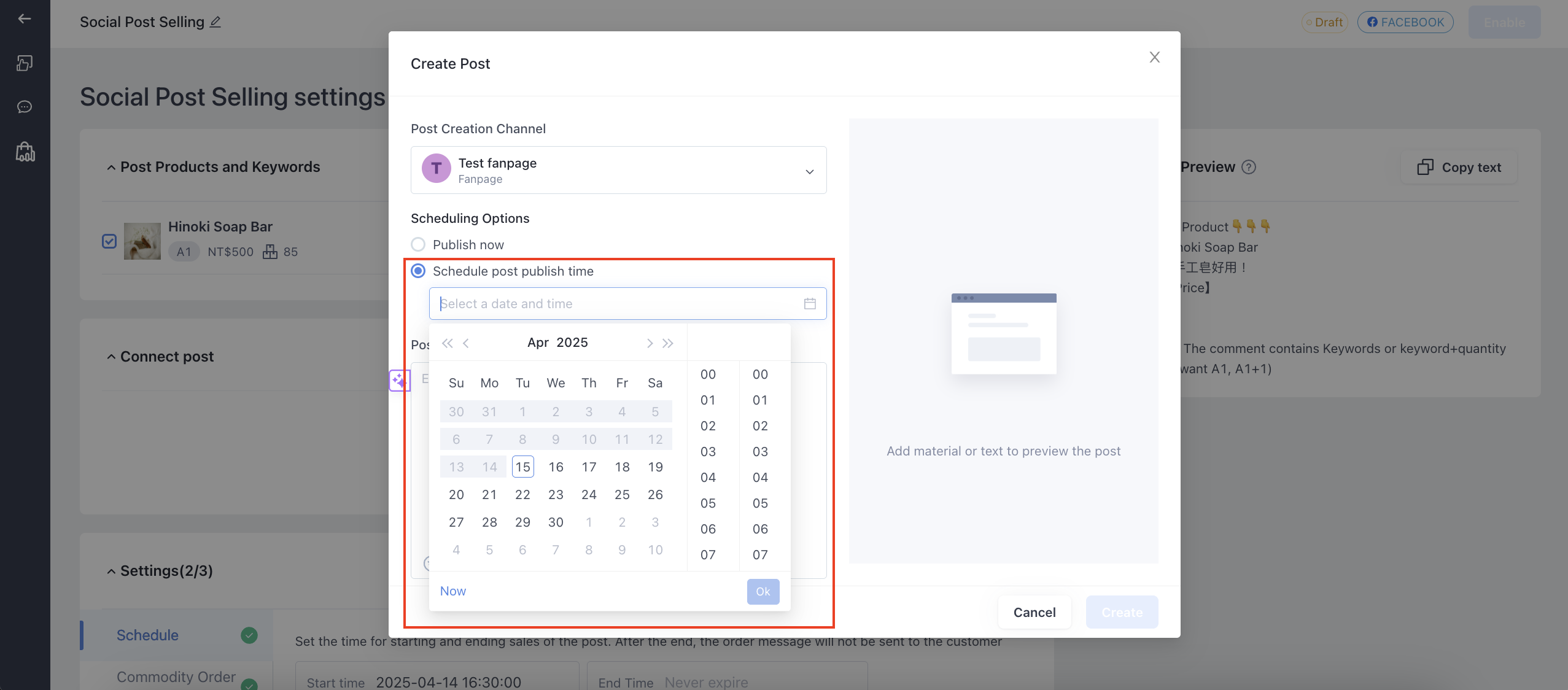Open the store analytics sidebar icon

(25, 151)
